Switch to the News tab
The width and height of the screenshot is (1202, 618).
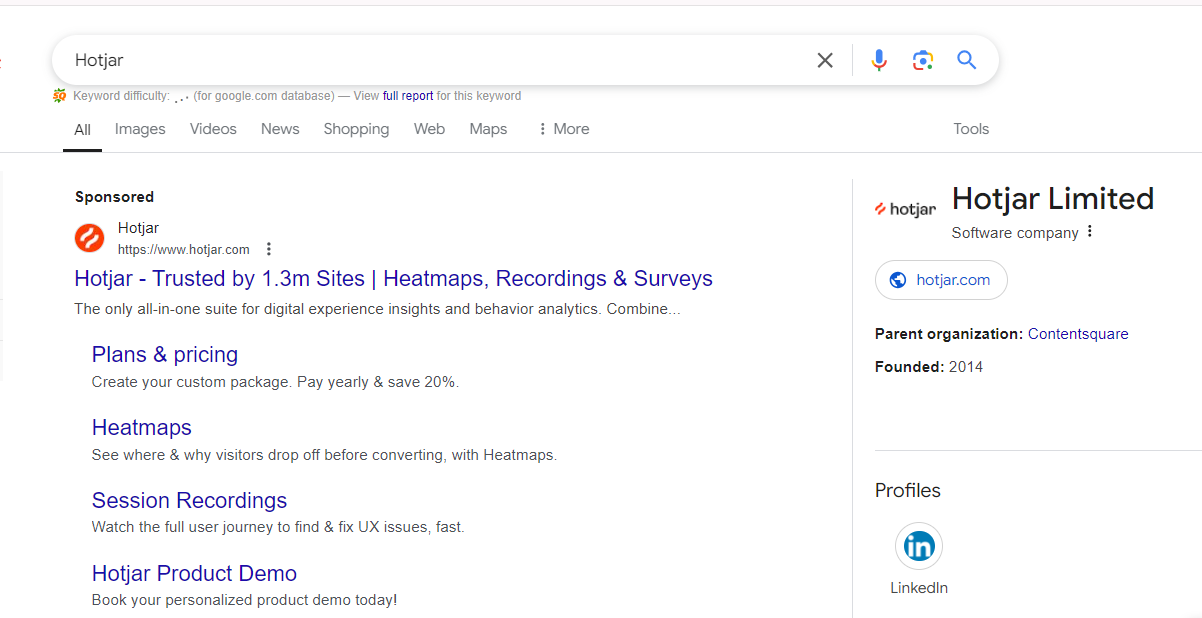point(280,129)
